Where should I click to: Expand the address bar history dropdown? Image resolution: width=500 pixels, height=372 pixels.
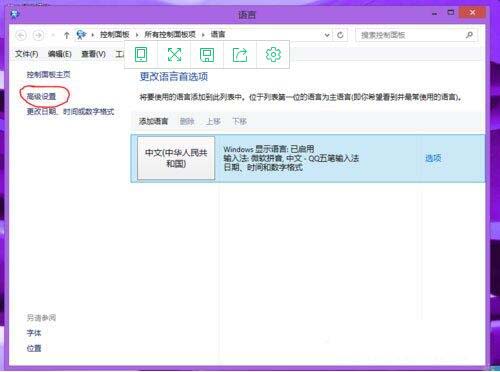click(x=327, y=35)
